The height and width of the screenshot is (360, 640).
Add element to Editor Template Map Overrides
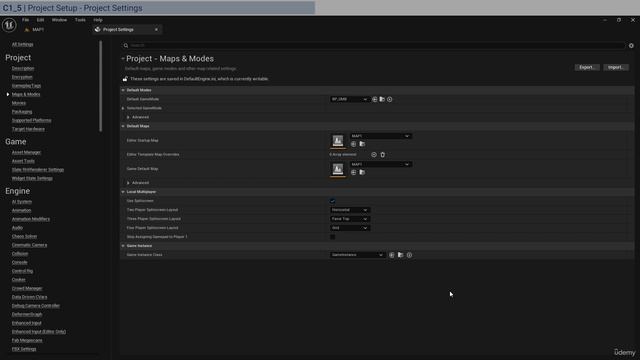[x=374, y=155]
